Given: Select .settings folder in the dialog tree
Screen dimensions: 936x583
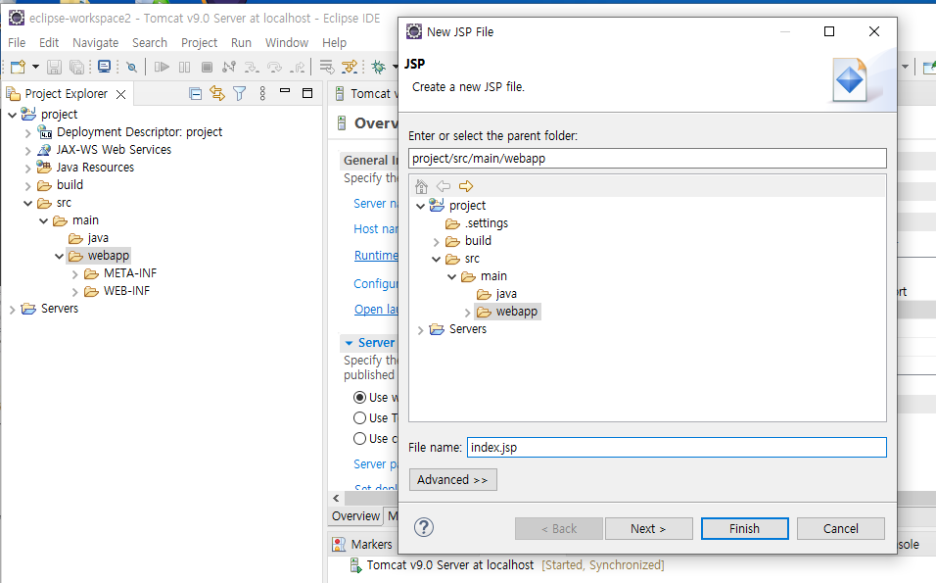Looking at the screenshot, I should (x=477, y=223).
